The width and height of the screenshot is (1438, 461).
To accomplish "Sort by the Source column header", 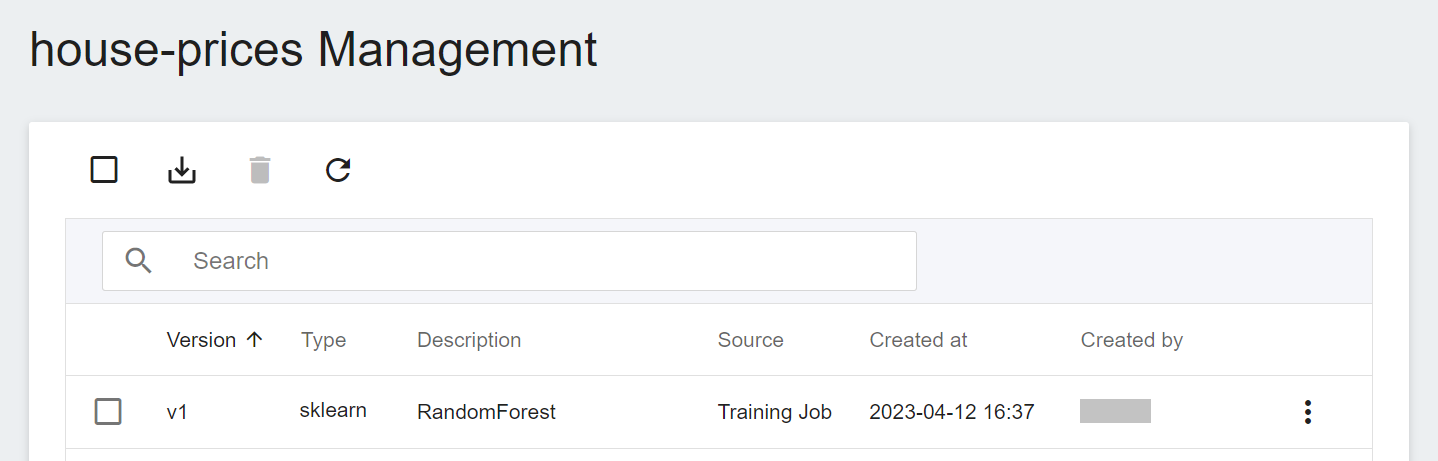I will (x=750, y=340).
